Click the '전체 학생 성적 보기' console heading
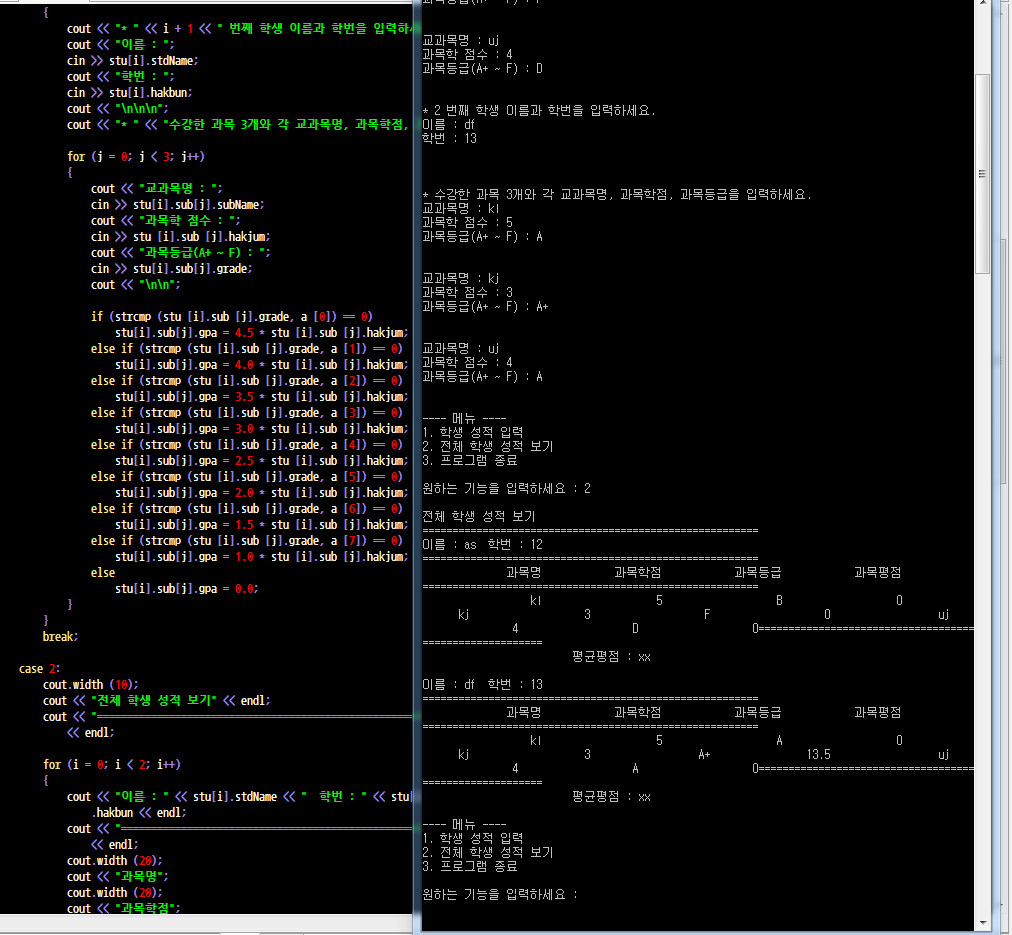The width and height of the screenshot is (1012, 935). coord(479,516)
